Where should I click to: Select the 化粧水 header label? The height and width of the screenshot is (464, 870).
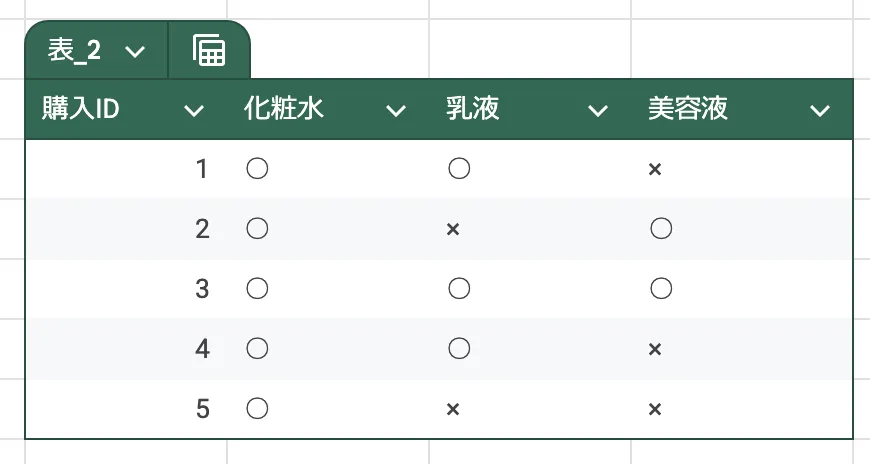point(284,108)
